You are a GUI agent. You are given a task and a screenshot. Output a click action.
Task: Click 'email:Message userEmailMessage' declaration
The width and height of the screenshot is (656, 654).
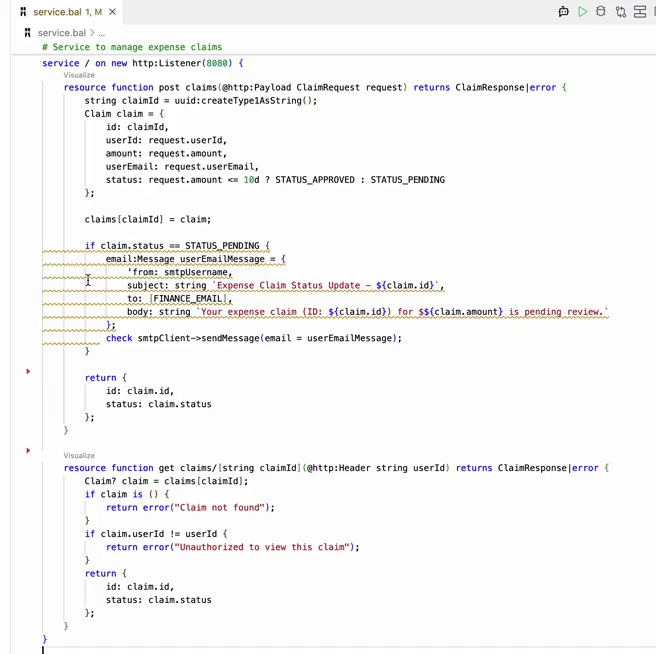click(x=185, y=259)
